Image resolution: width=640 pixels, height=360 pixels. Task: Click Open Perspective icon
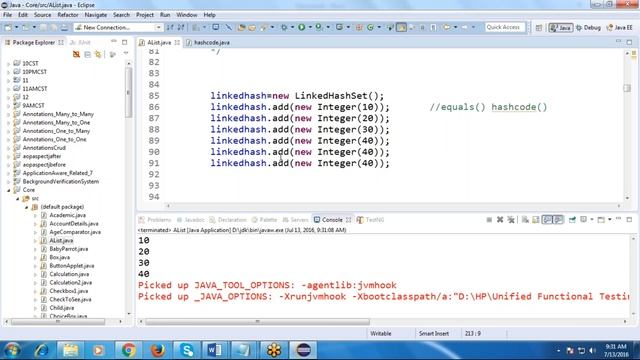[539, 28]
